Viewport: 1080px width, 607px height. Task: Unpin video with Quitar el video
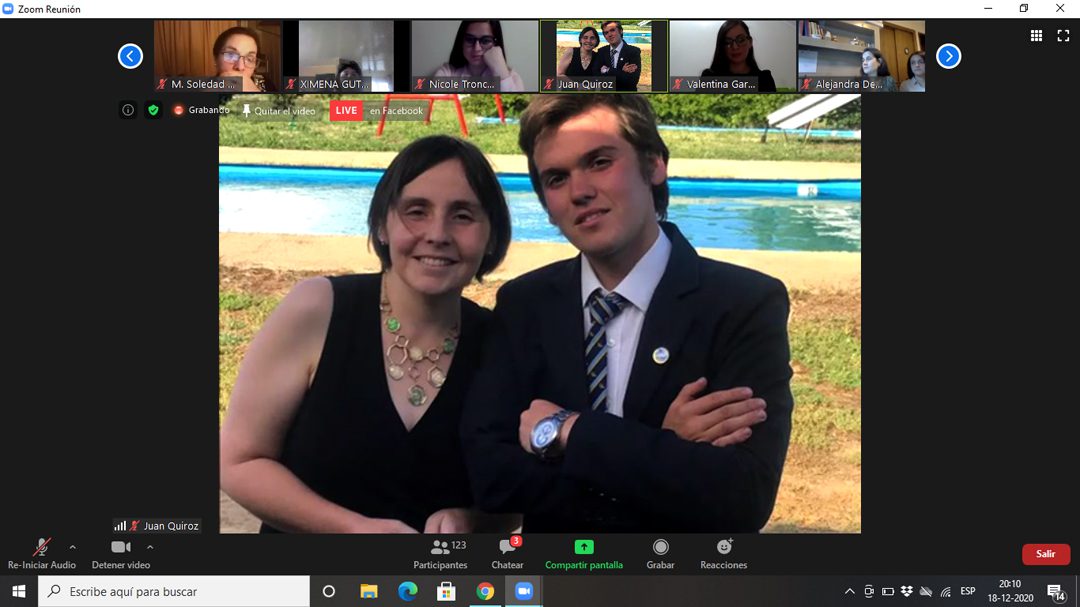point(278,111)
